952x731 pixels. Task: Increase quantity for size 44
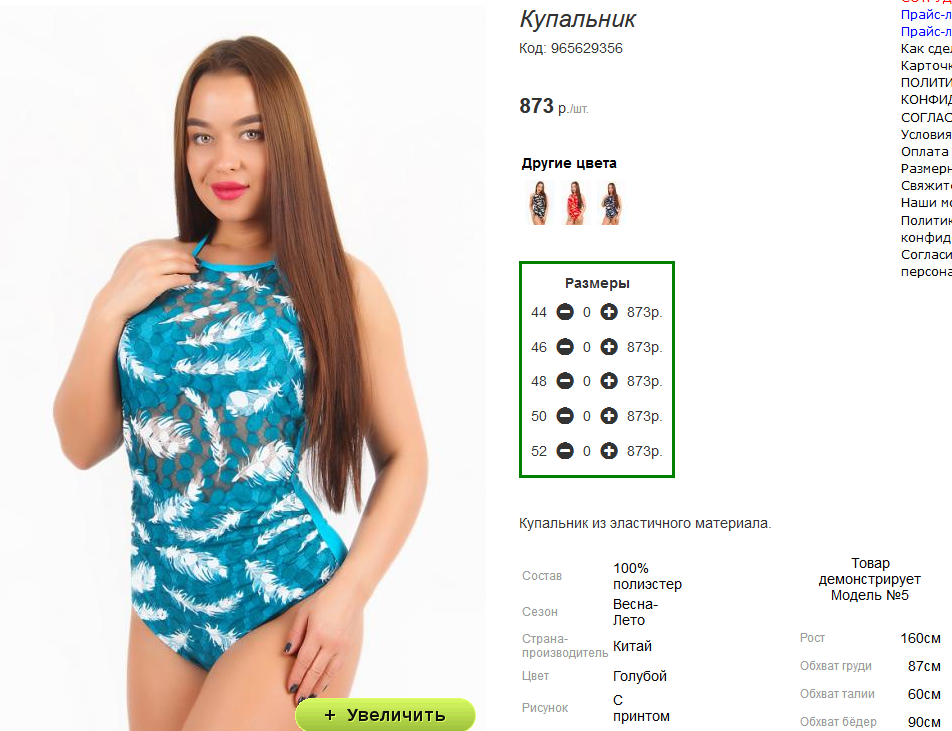608,312
